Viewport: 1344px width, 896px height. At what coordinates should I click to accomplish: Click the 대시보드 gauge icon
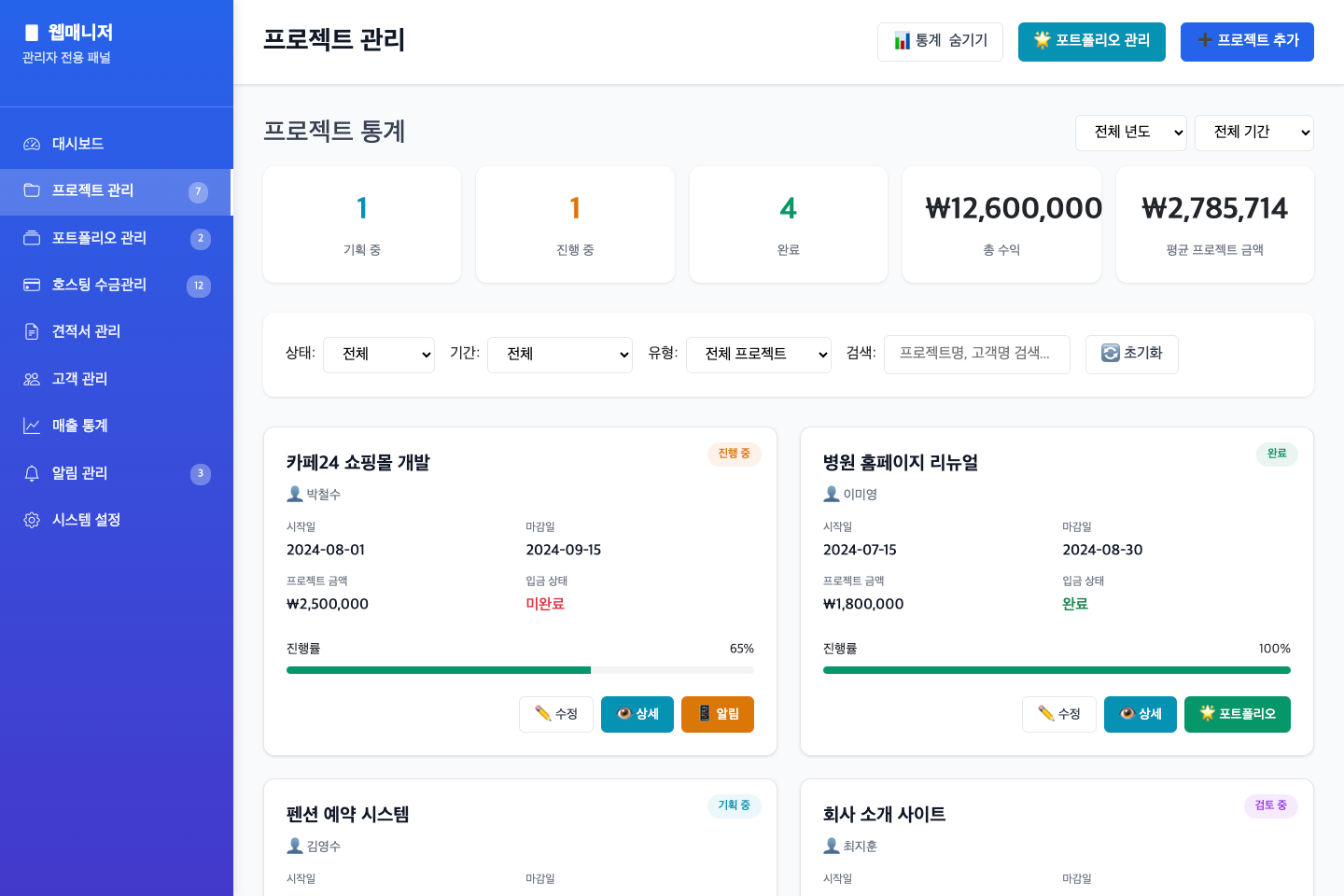tap(32, 144)
